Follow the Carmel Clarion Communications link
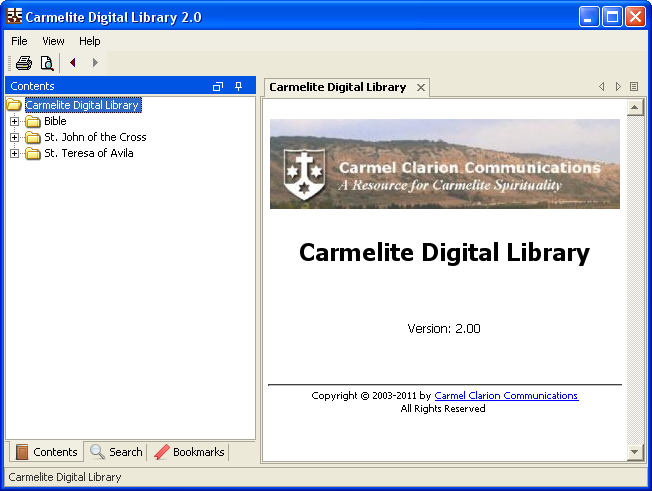This screenshot has height=491, width=652. [506, 396]
